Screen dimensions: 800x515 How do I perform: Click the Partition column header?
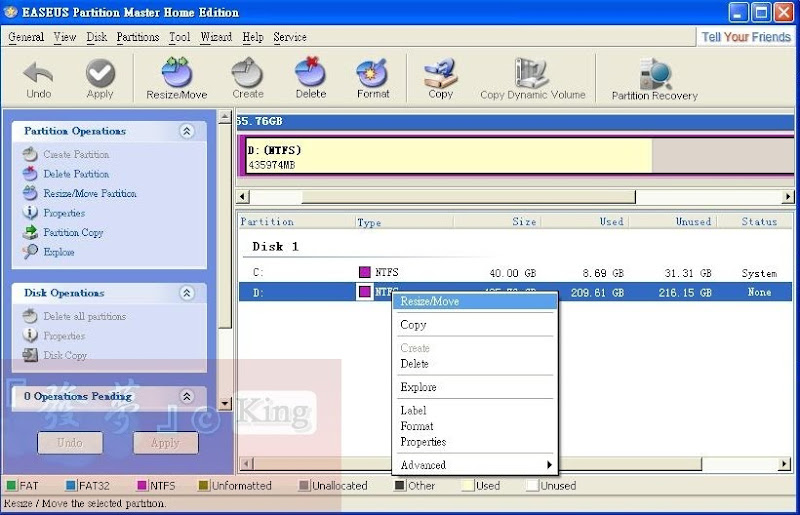[x=296, y=222]
